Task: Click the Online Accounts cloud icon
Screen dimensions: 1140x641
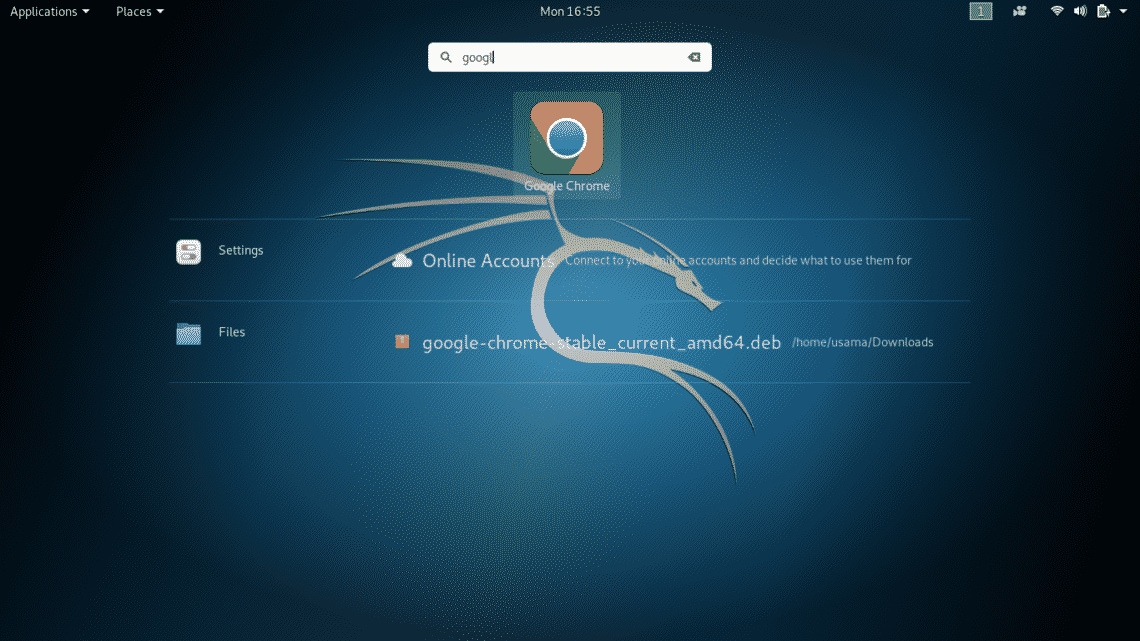Action: [402, 261]
